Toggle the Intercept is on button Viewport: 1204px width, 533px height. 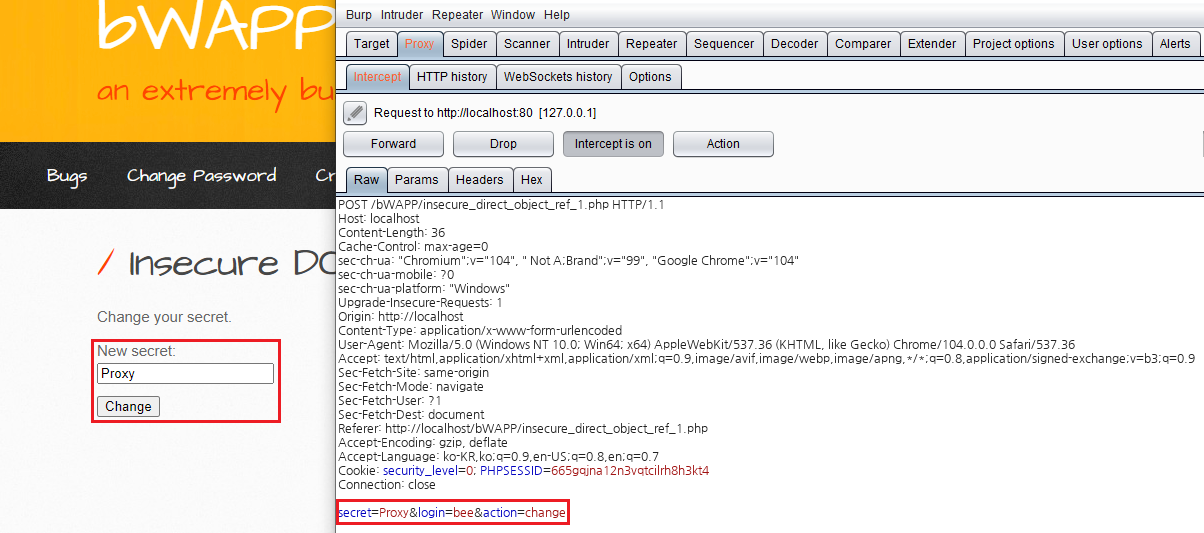pyautogui.click(x=613, y=144)
